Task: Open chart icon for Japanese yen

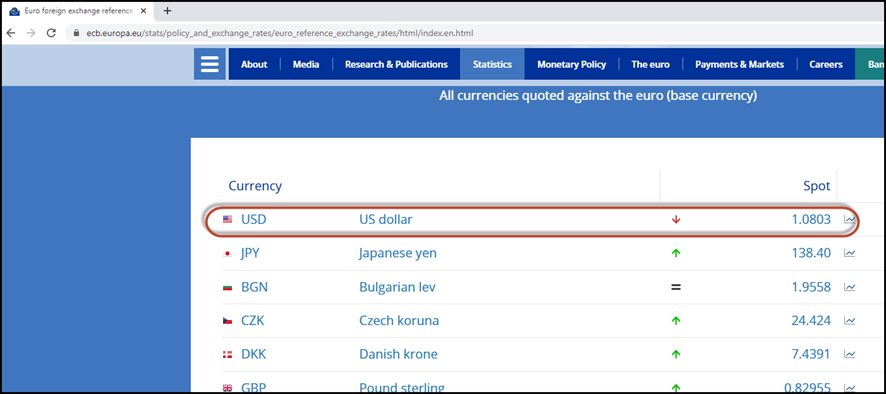Action: (x=849, y=253)
